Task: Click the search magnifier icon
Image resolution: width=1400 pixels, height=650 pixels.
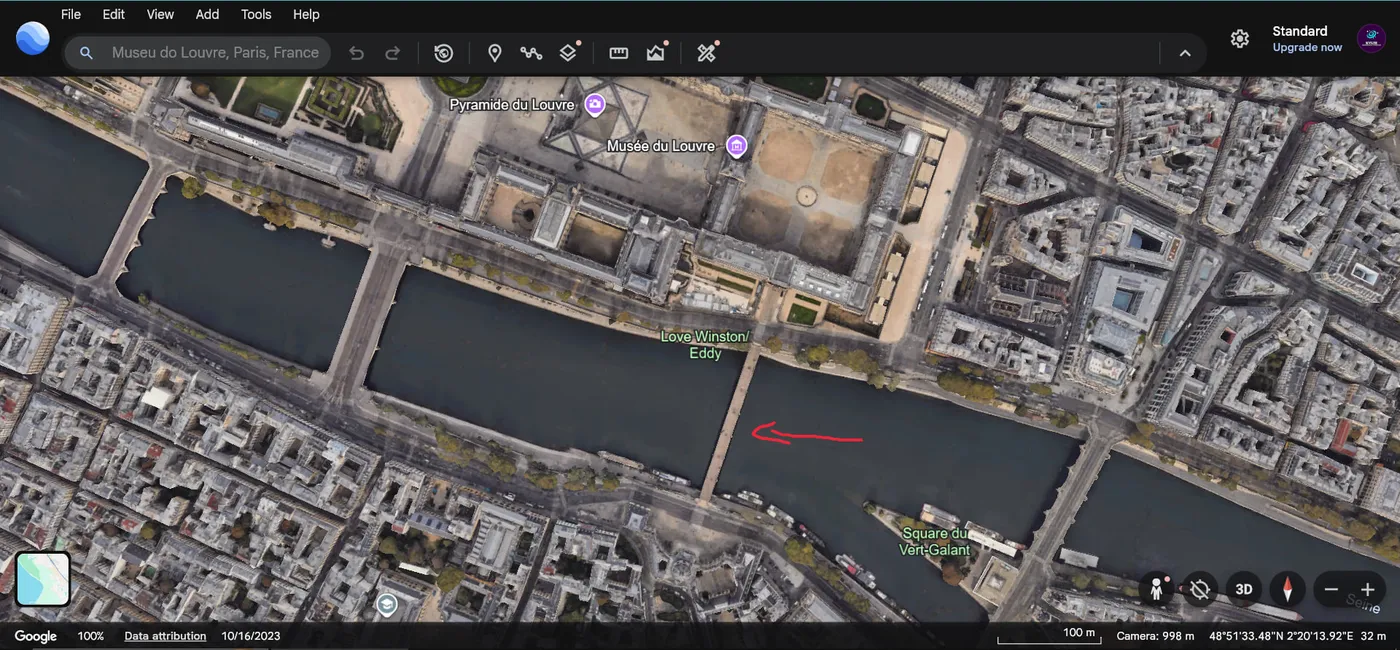Action: [87, 53]
